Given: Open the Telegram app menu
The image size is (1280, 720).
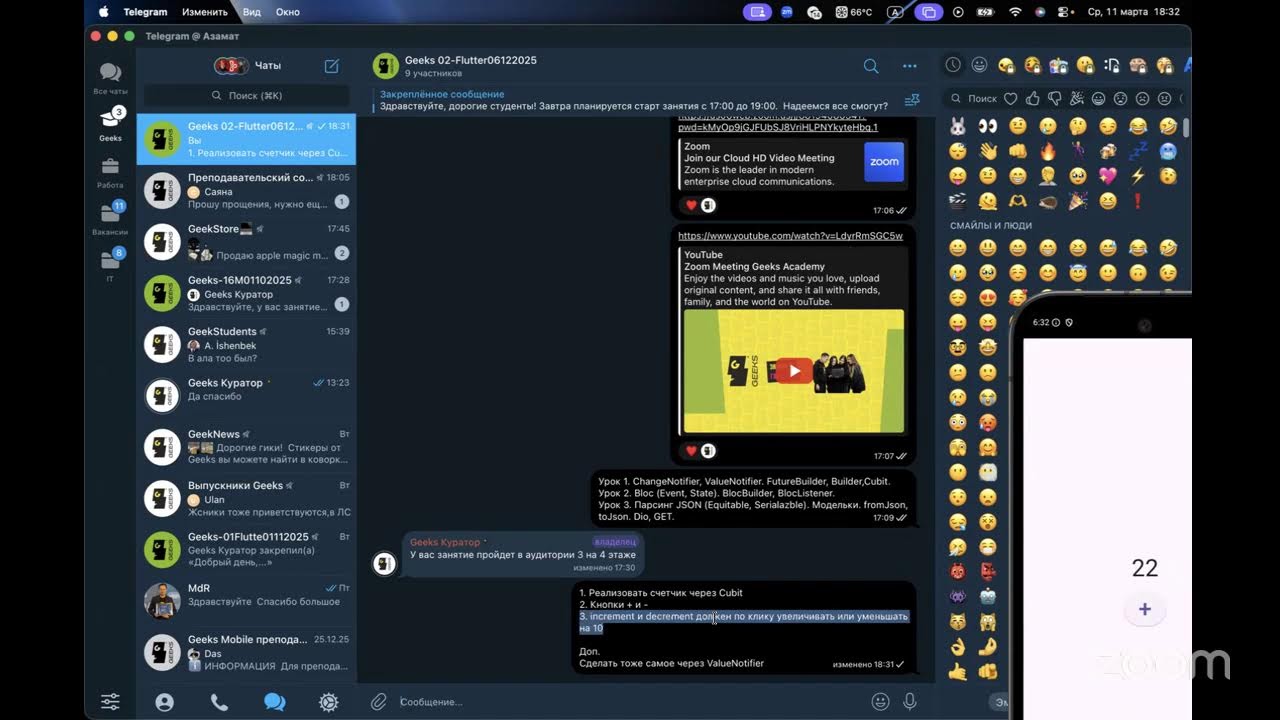Looking at the screenshot, I should [x=145, y=12].
